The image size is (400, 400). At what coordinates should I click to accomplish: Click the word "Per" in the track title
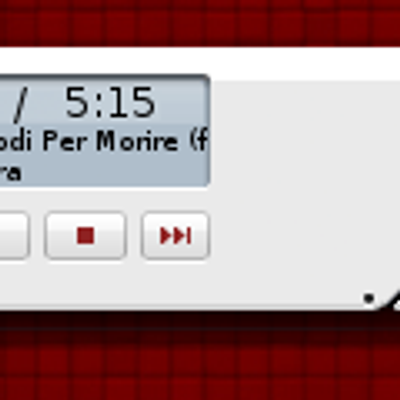[x=65, y=141]
